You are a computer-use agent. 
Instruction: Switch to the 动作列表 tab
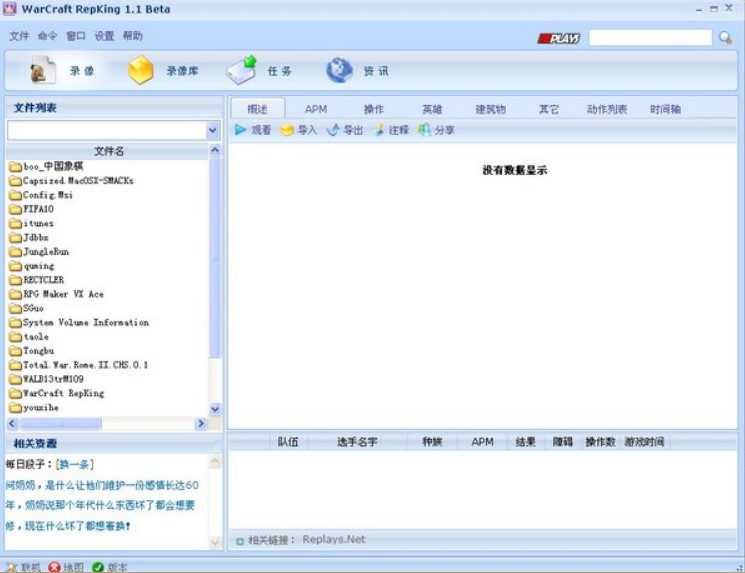pos(607,109)
